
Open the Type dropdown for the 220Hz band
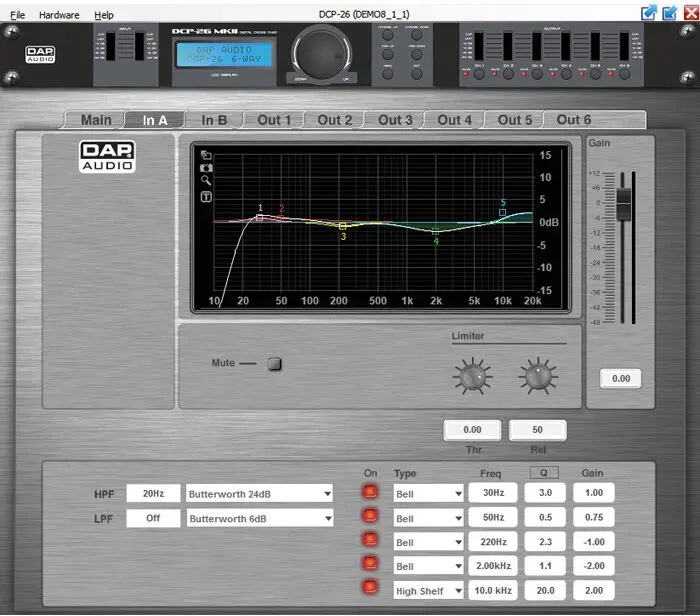coord(428,542)
